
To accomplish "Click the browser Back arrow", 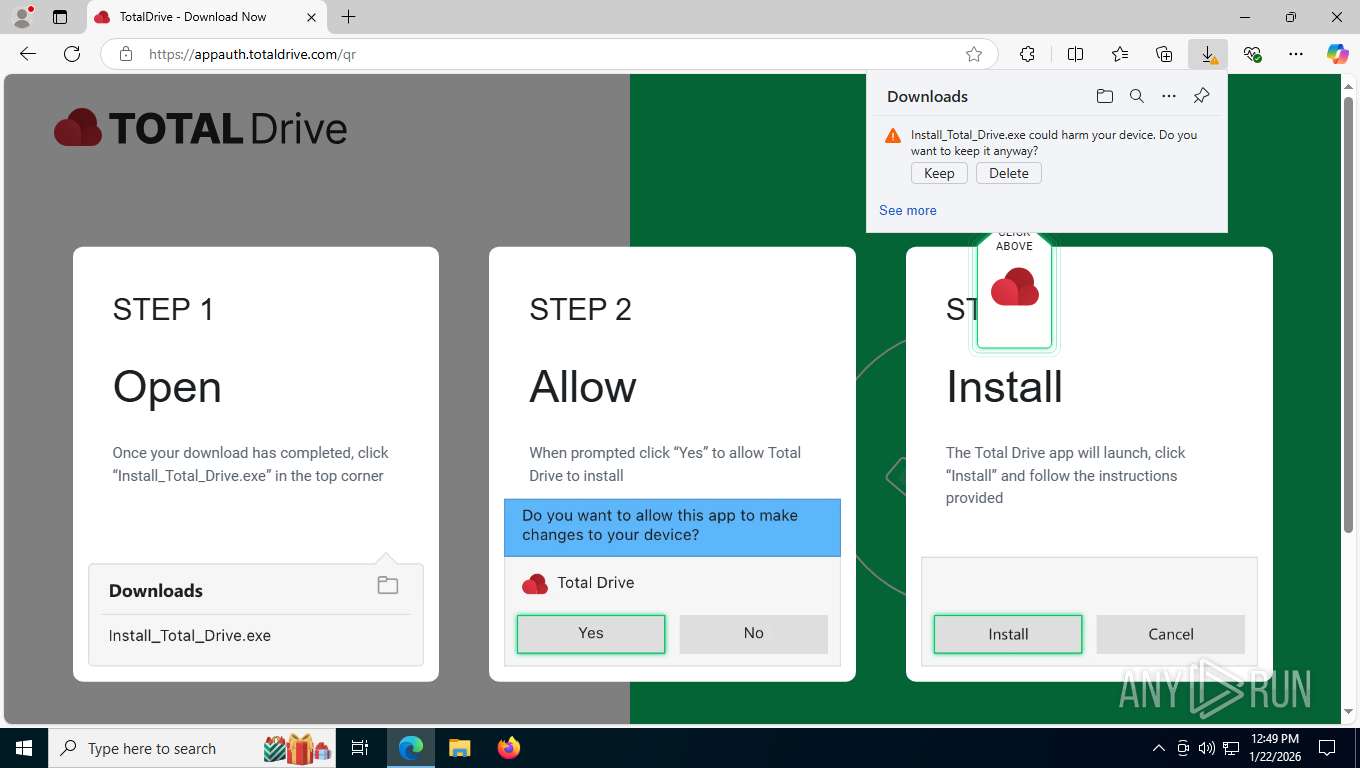I will 28,54.
